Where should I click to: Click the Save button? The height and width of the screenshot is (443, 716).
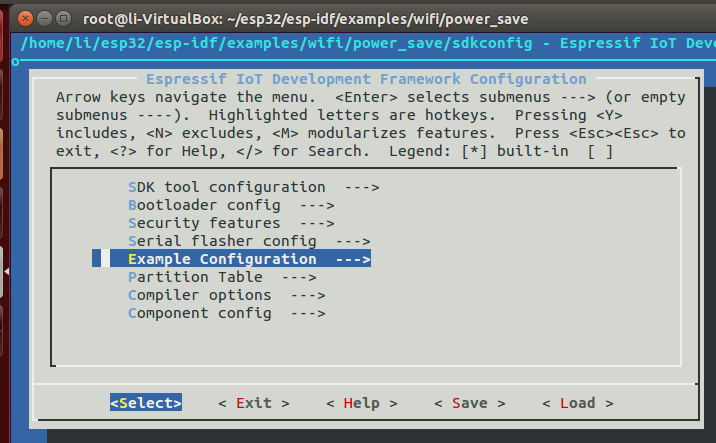click(x=470, y=403)
